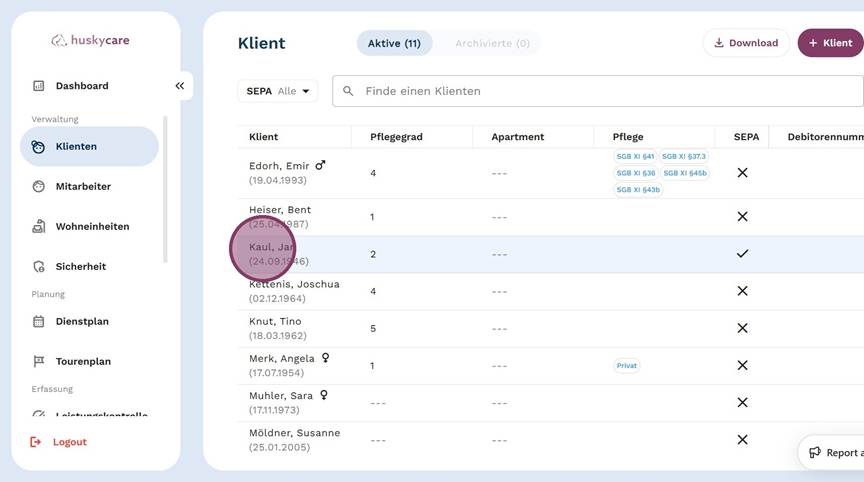Screen dimensions: 864x482
Task: Open the Dashboard icon in sidebar
Action: (39, 86)
